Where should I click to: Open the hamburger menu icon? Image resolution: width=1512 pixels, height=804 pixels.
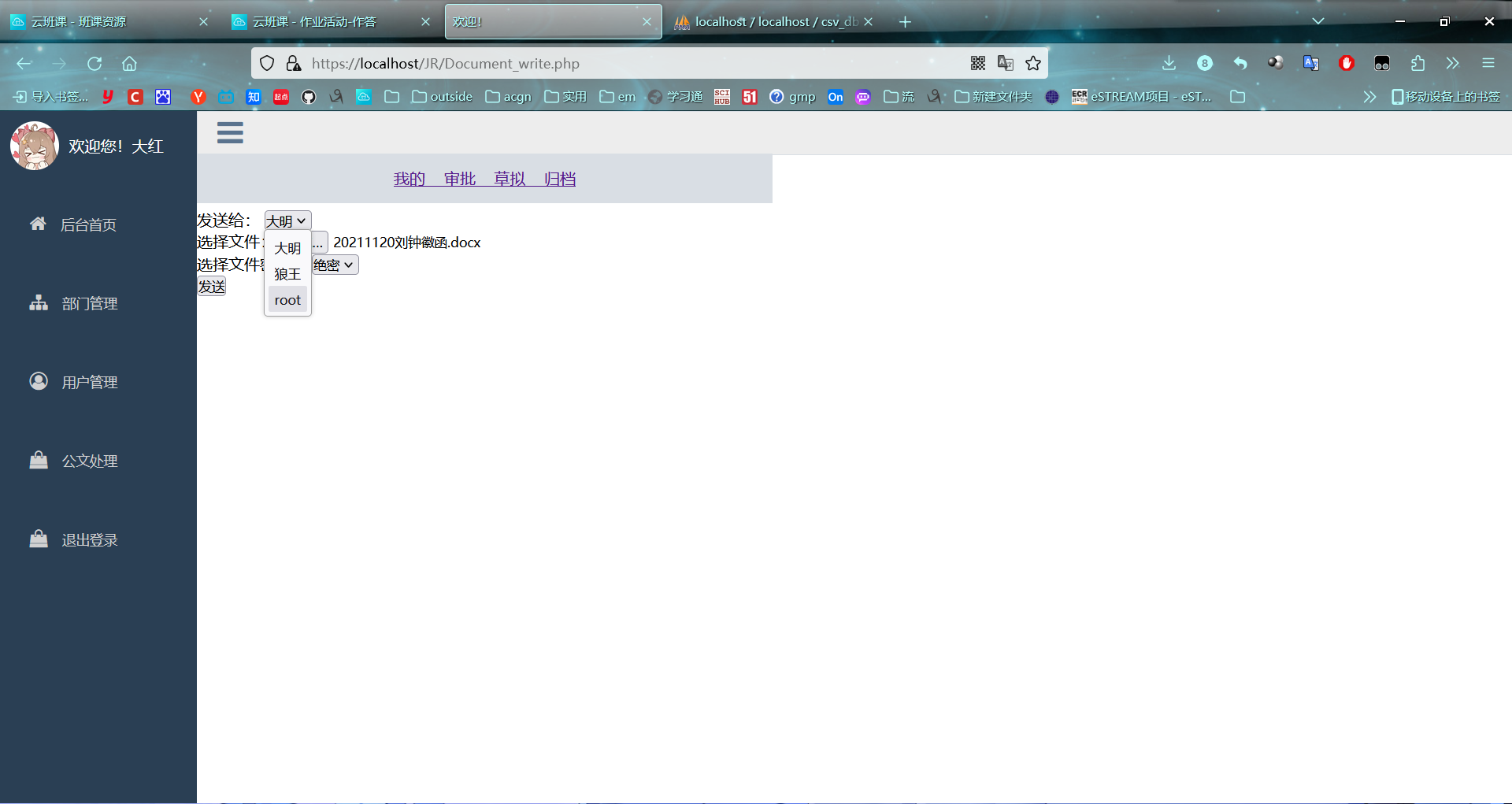230,132
